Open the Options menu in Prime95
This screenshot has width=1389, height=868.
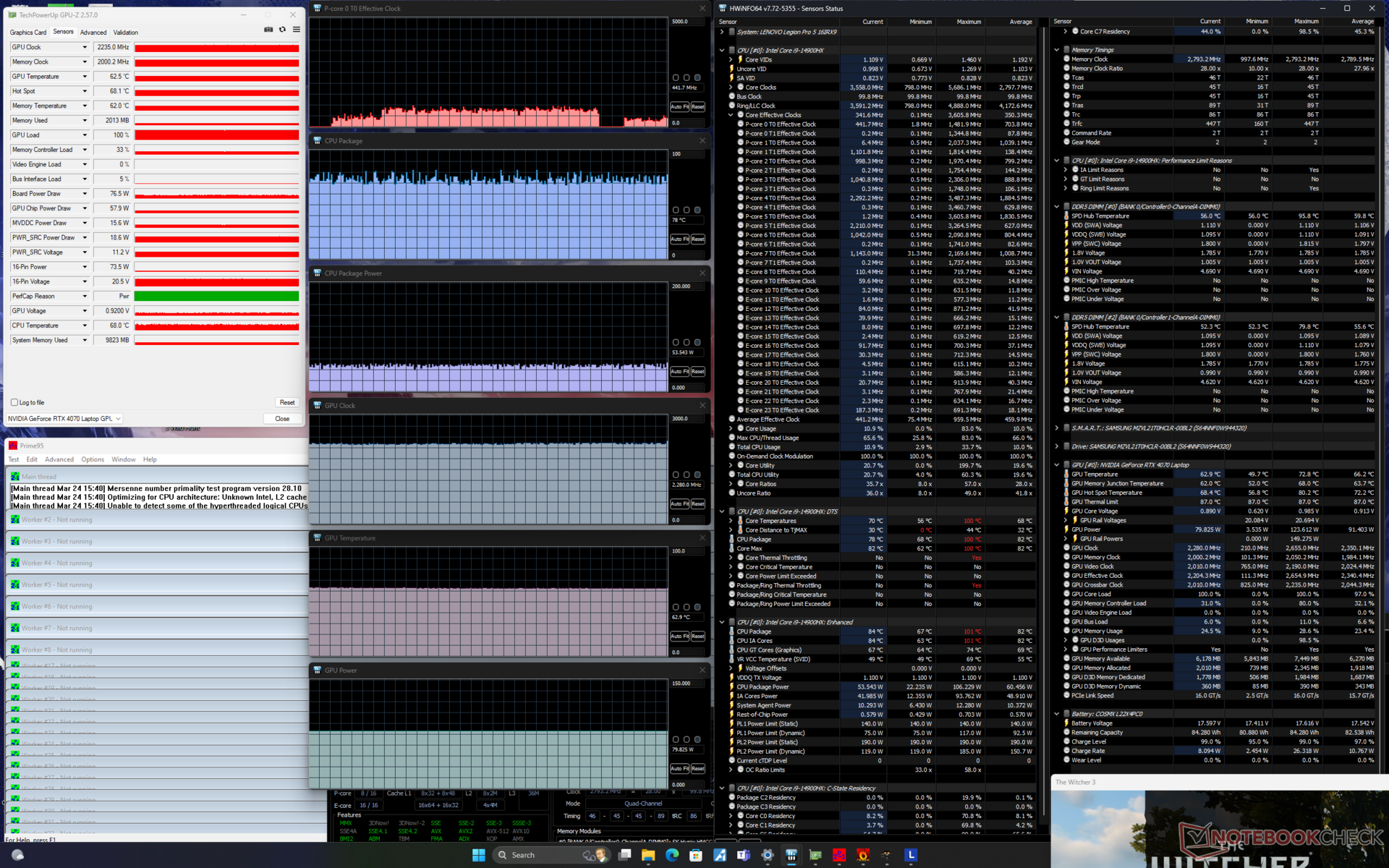point(93,459)
